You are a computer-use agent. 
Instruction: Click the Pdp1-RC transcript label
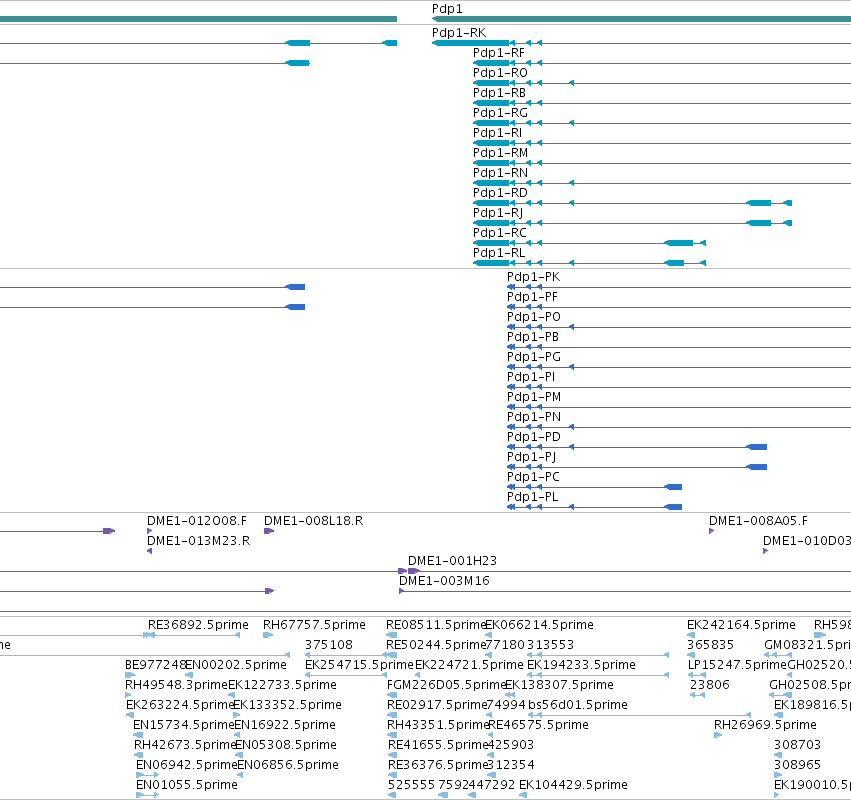(499, 233)
